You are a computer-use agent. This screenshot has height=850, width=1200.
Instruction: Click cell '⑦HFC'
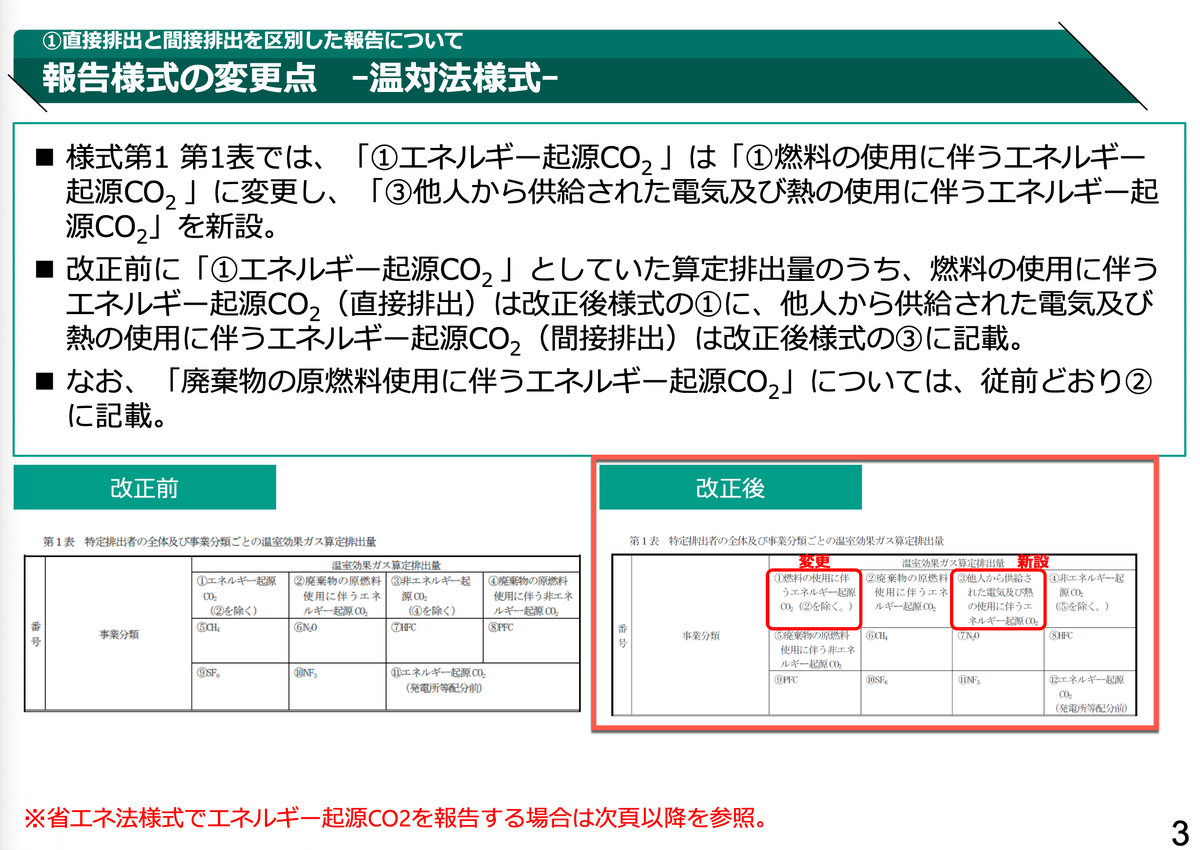pyautogui.click(x=433, y=641)
